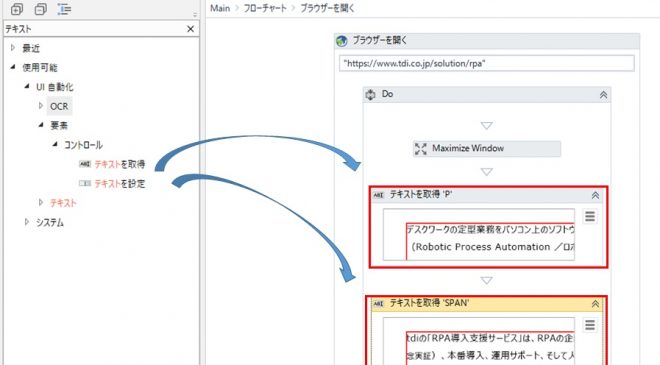The width and height of the screenshot is (660, 365).
Task: Click the Expand All icon in activities panel
Action: 17,9
